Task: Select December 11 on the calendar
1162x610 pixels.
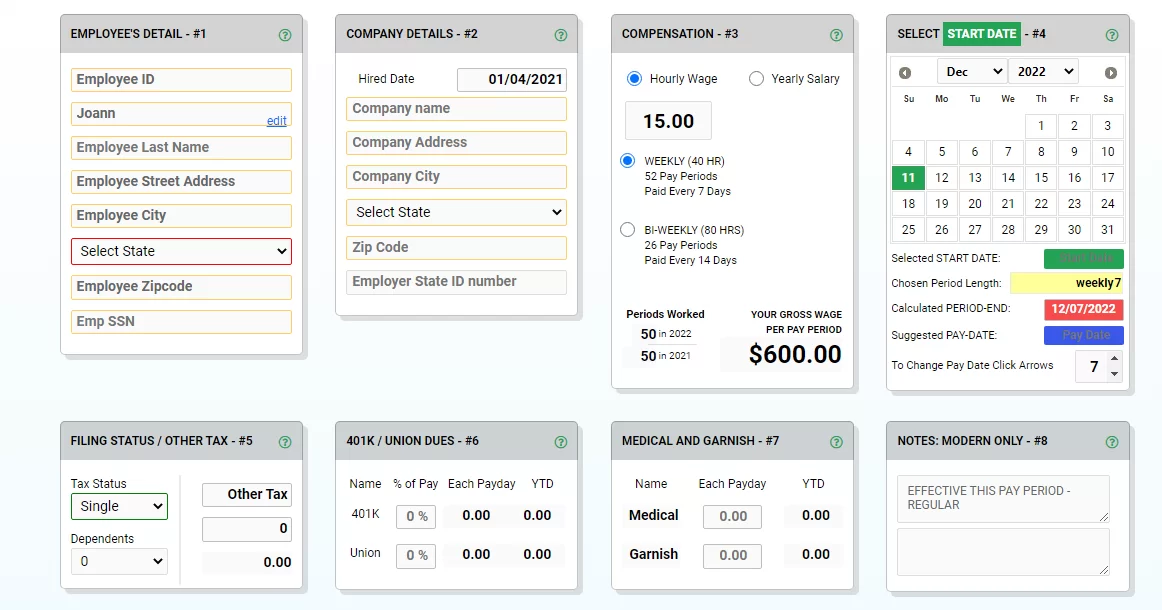Action: pos(908,177)
